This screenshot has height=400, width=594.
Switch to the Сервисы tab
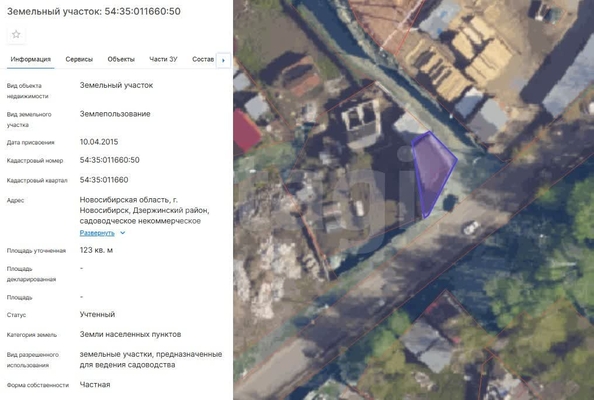point(79,59)
